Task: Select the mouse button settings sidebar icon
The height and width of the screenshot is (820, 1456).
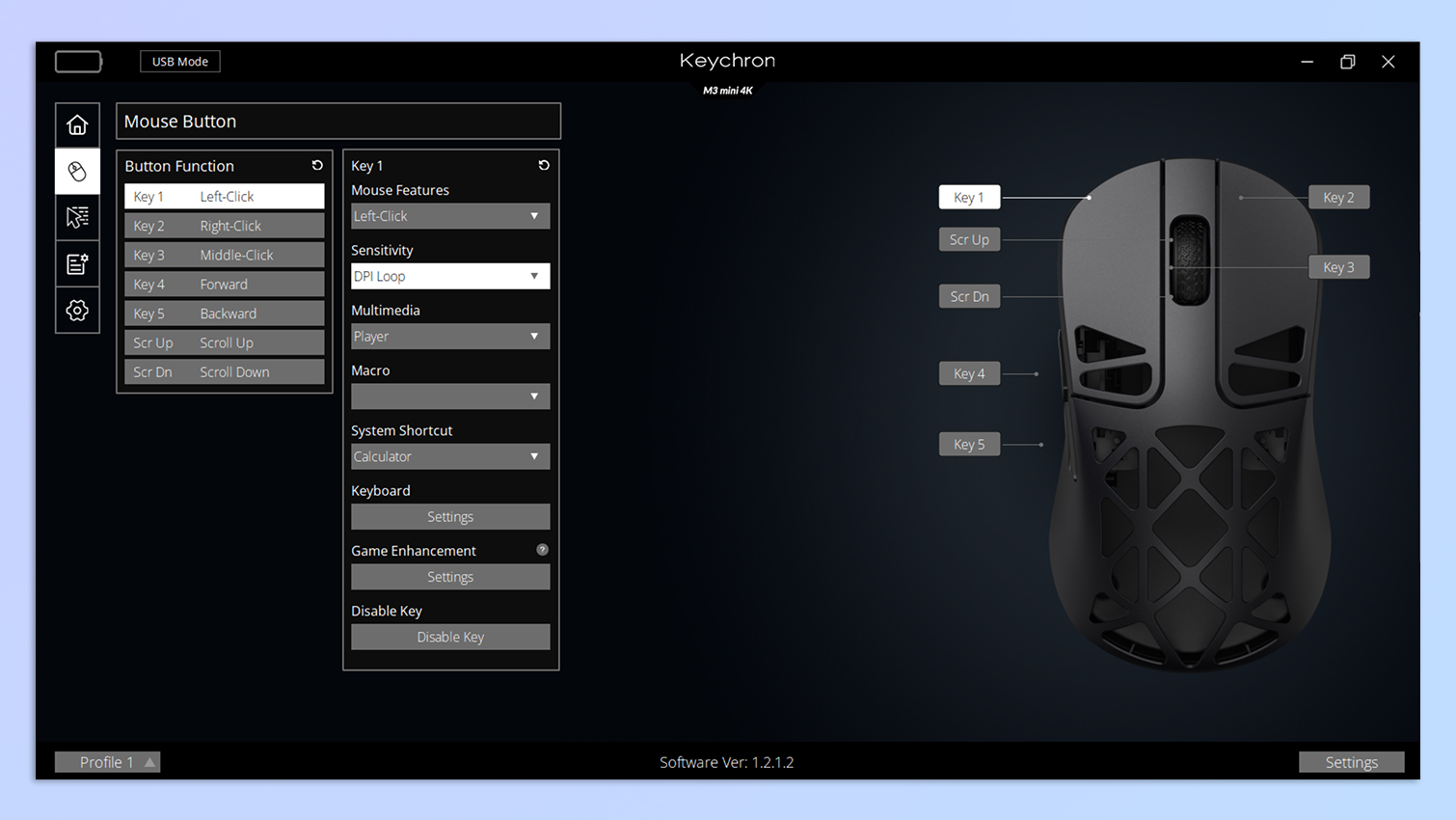Action: (77, 172)
